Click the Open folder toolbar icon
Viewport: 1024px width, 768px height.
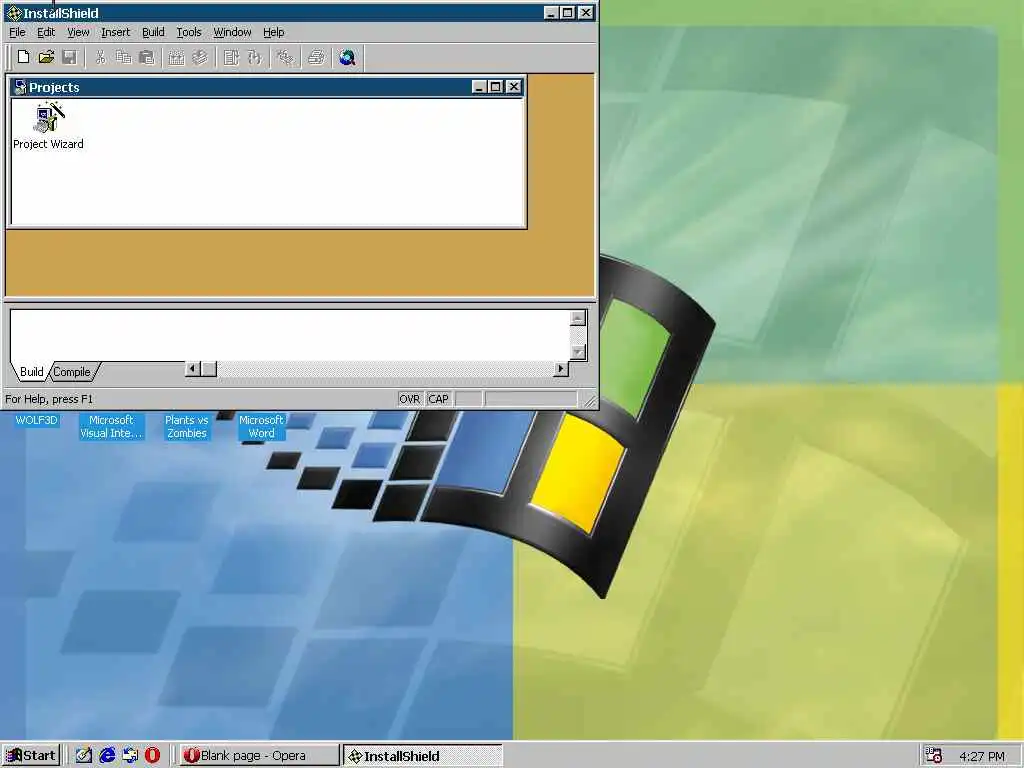[x=46, y=57]
